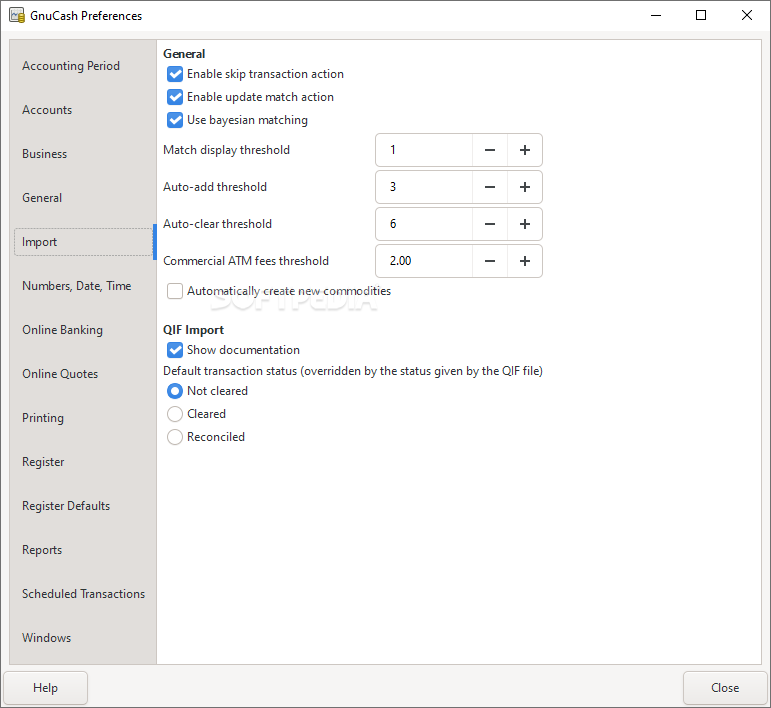
Task: Decrease Auto-add threshold with minus
Action: pos(490,187)
